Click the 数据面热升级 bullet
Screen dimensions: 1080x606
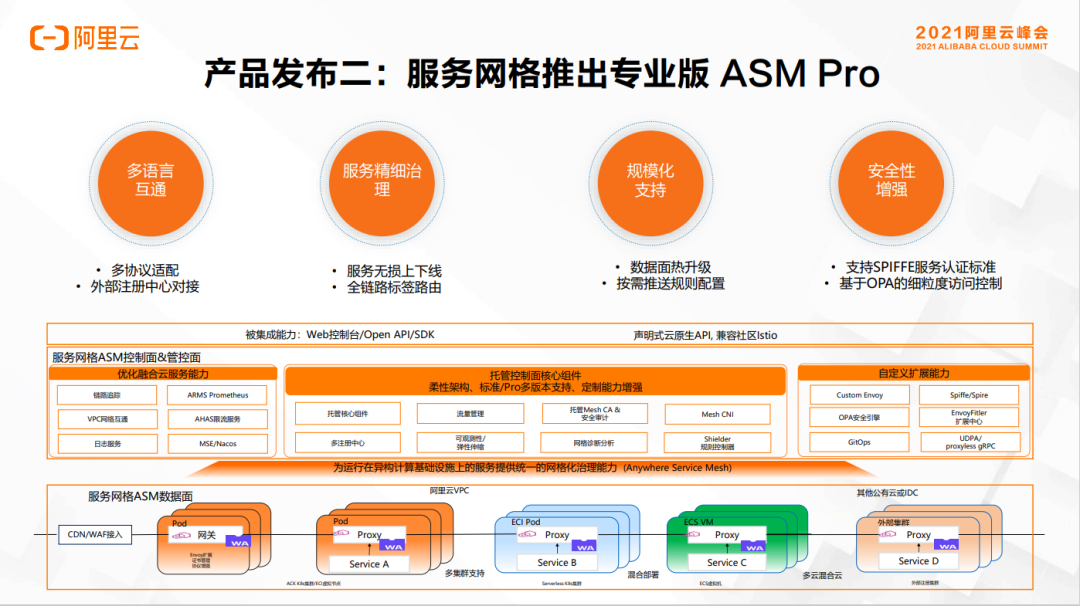[670, 267]
